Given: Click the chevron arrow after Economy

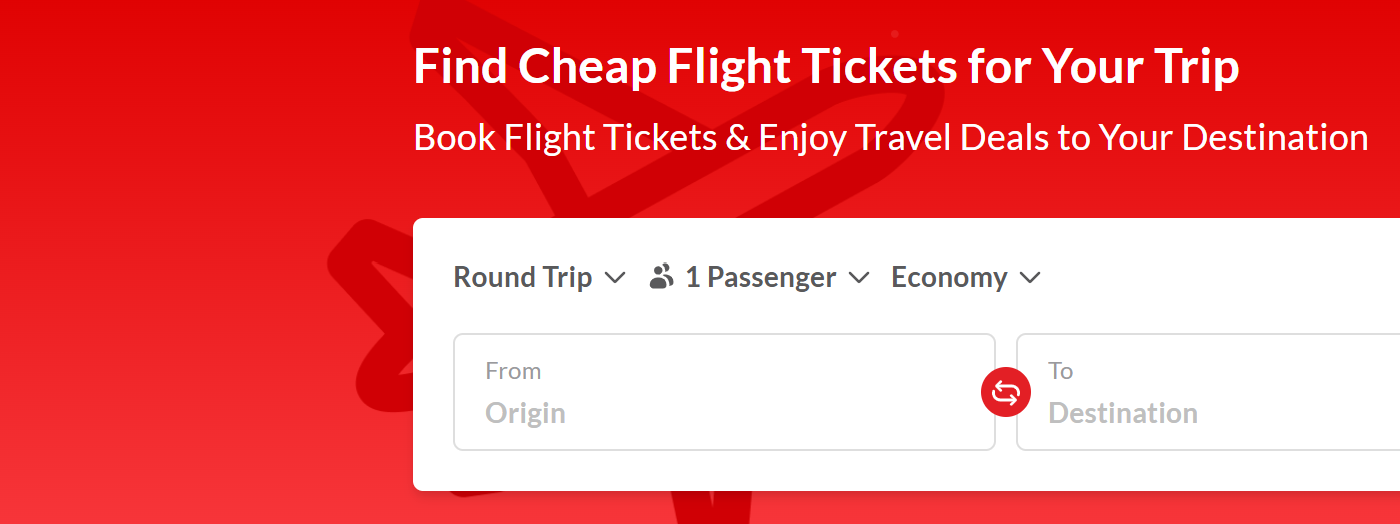Looking at the screenshot, I should coord(1030,278).
